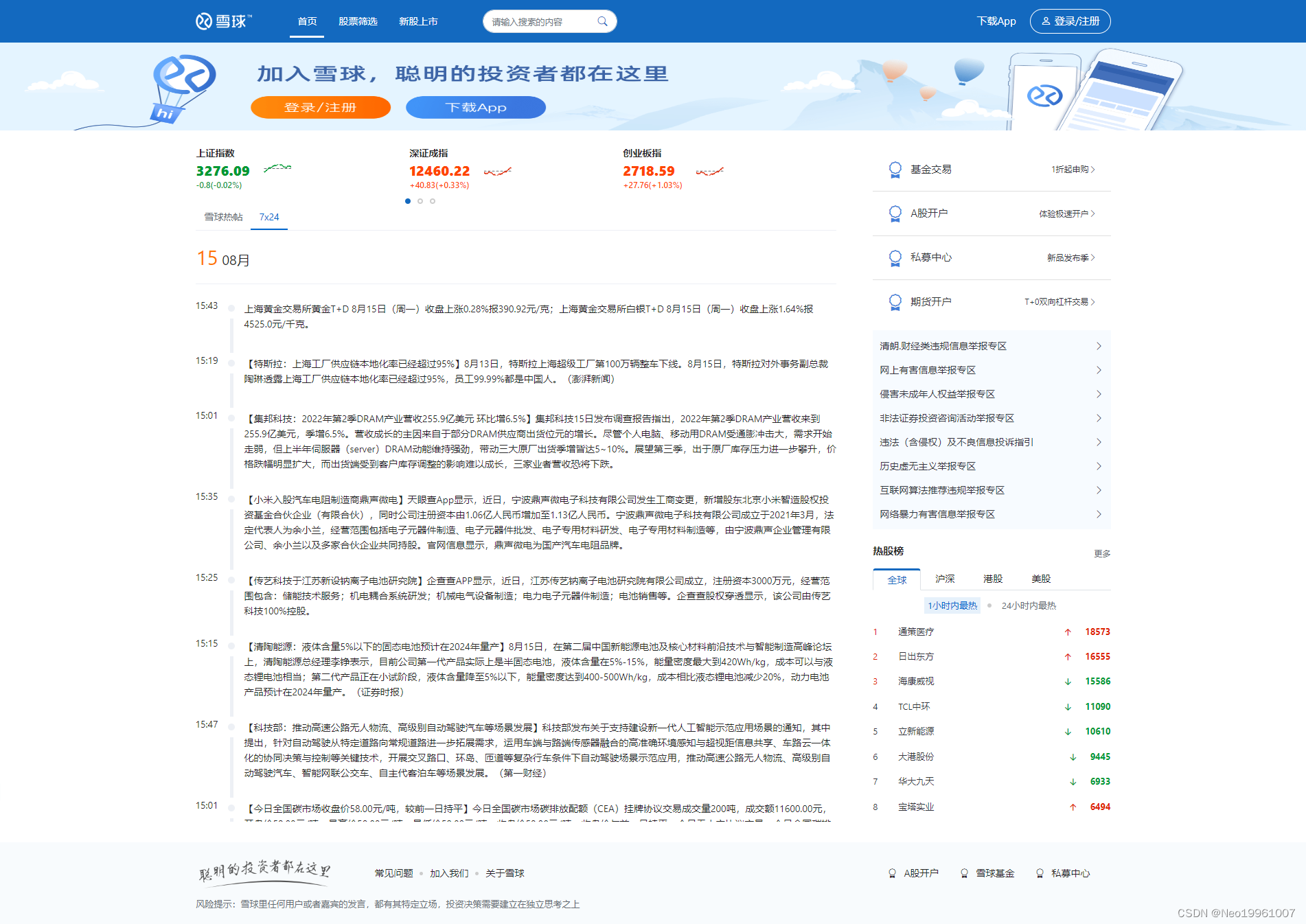
Task: Select 全球 hot stocks tab
Action: 897,579
